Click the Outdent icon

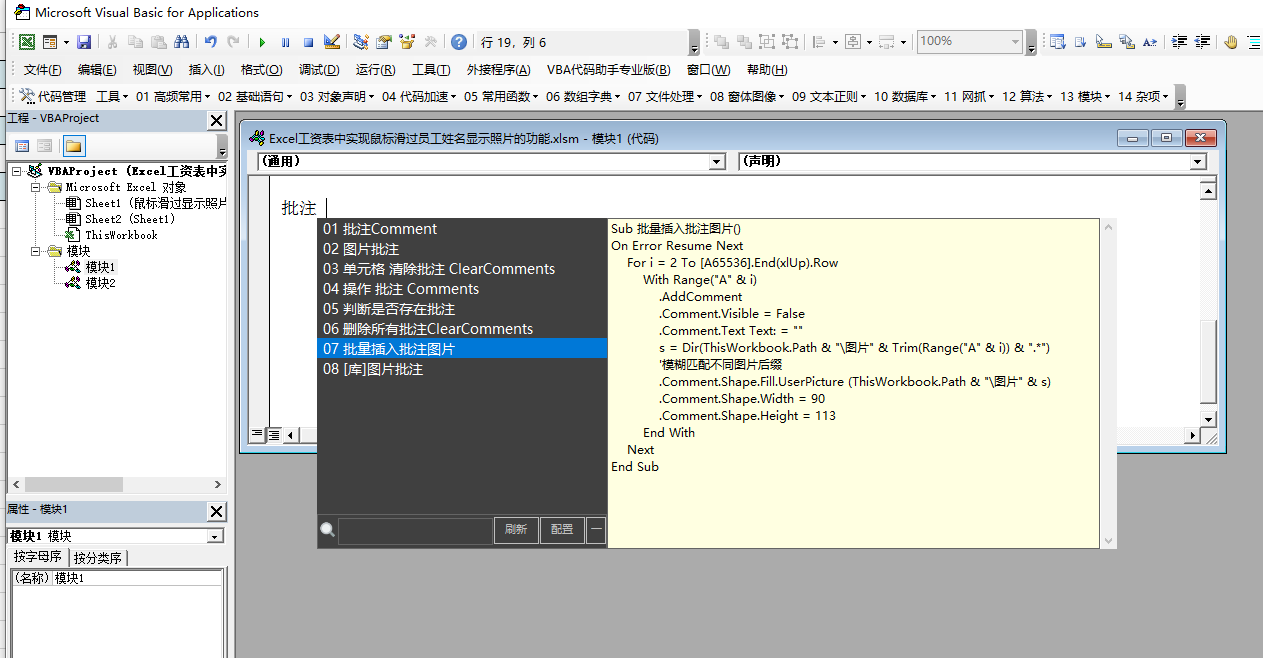(1203, 42)
